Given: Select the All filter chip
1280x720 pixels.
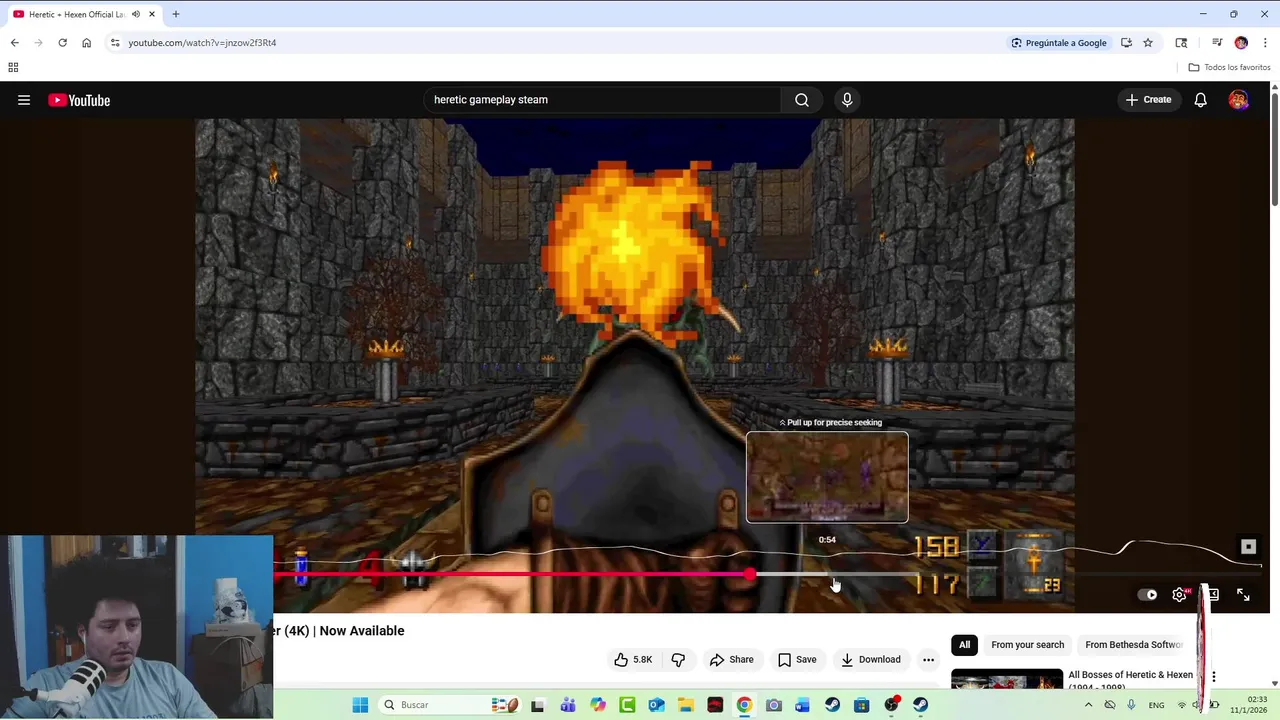Looking at the screenshot, I should coord(965,645).
